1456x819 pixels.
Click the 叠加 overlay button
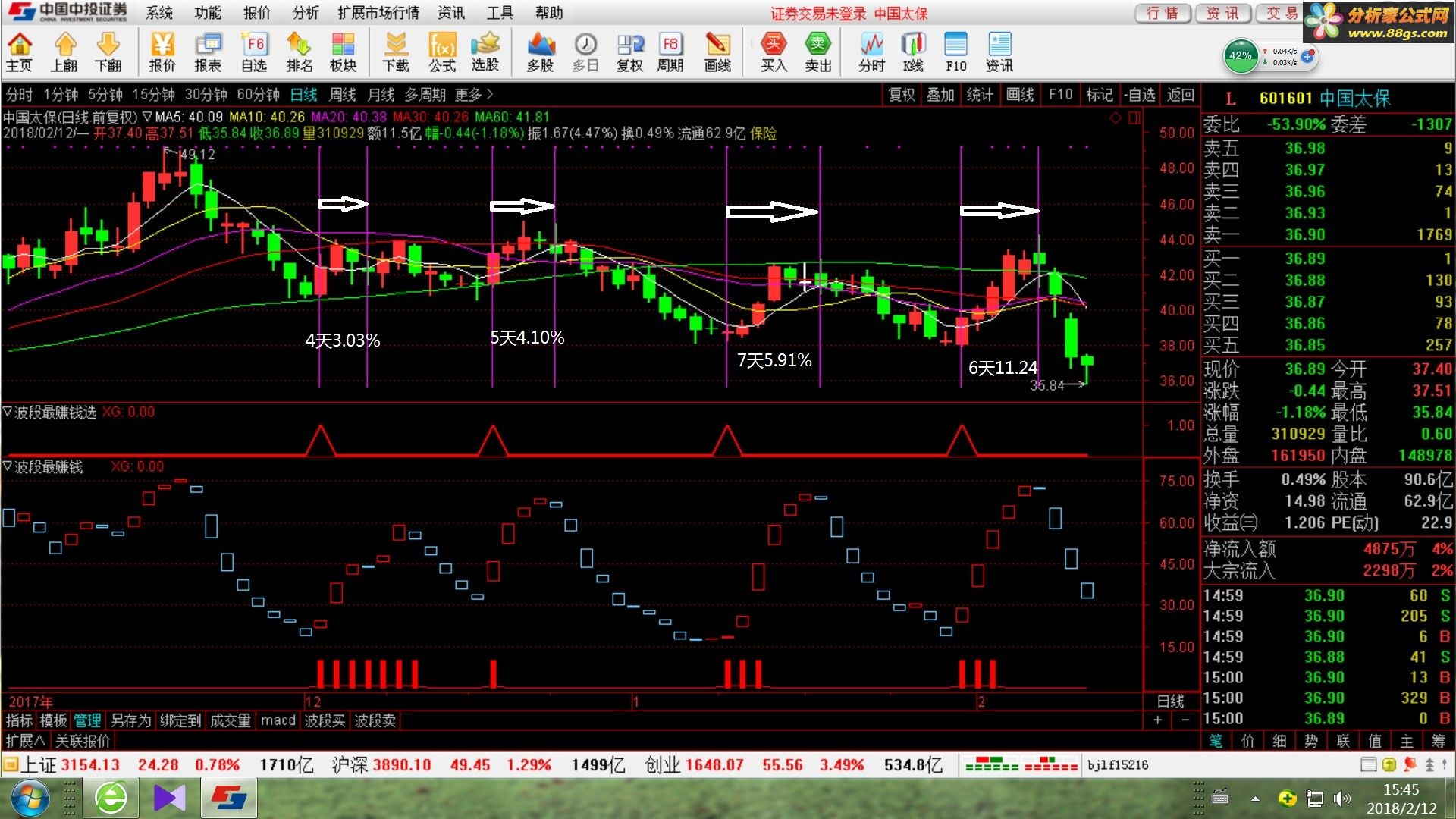tap(940, 95)
